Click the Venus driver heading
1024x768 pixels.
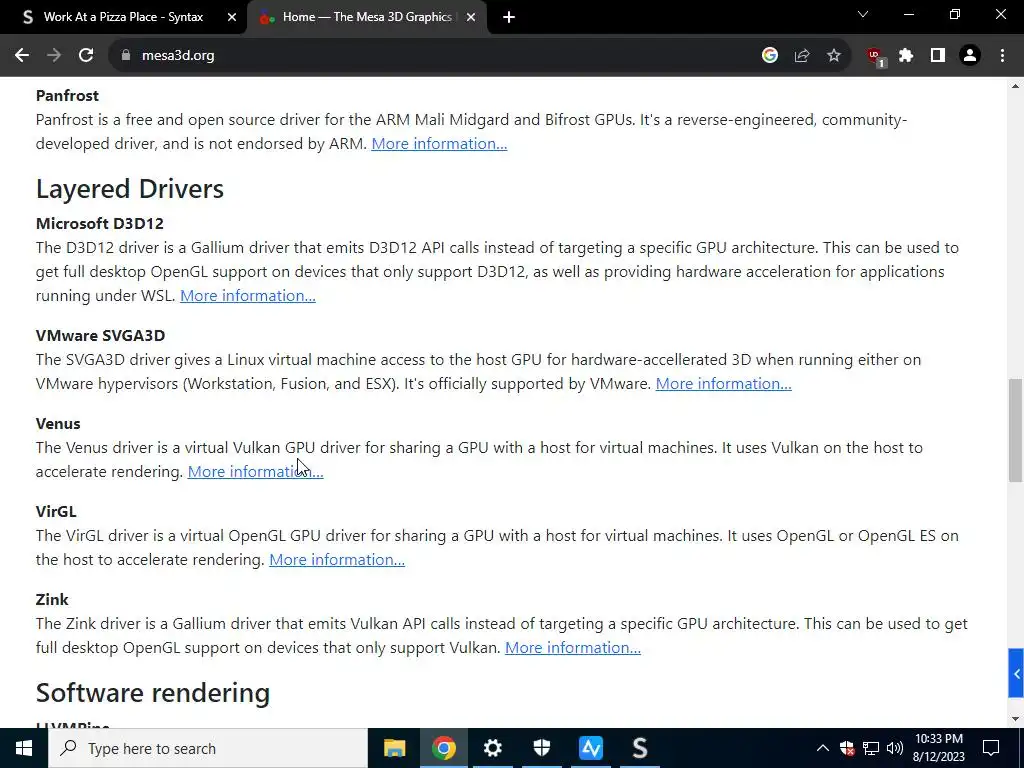pos(58,424)
